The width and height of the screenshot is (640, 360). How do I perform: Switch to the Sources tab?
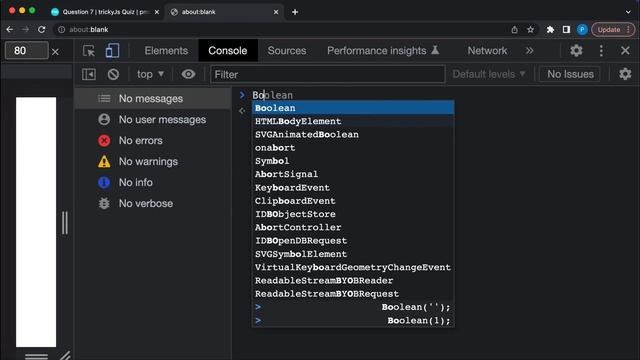pyautogui.click(x=287, y=51)
